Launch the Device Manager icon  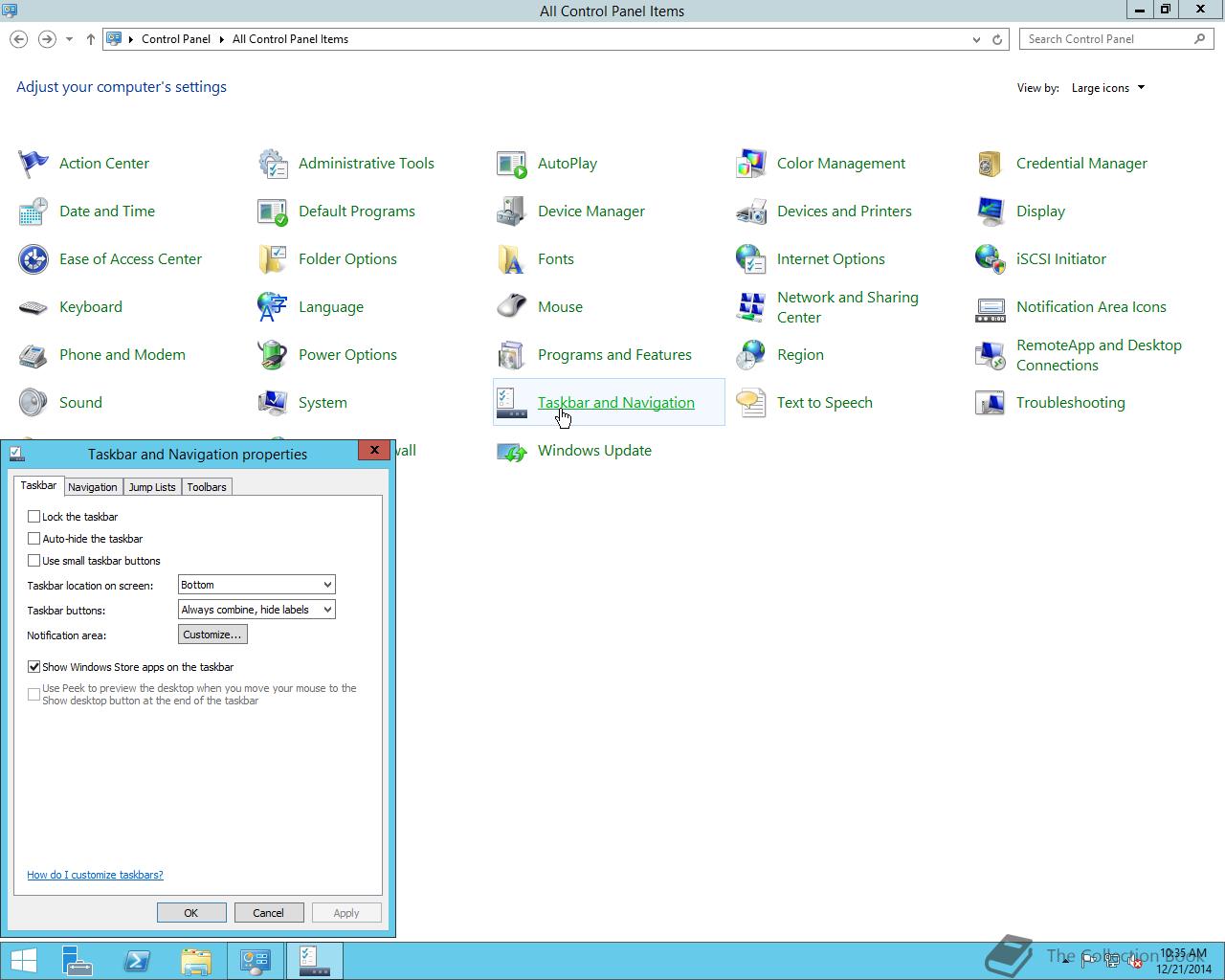click(x=512, y=212)
